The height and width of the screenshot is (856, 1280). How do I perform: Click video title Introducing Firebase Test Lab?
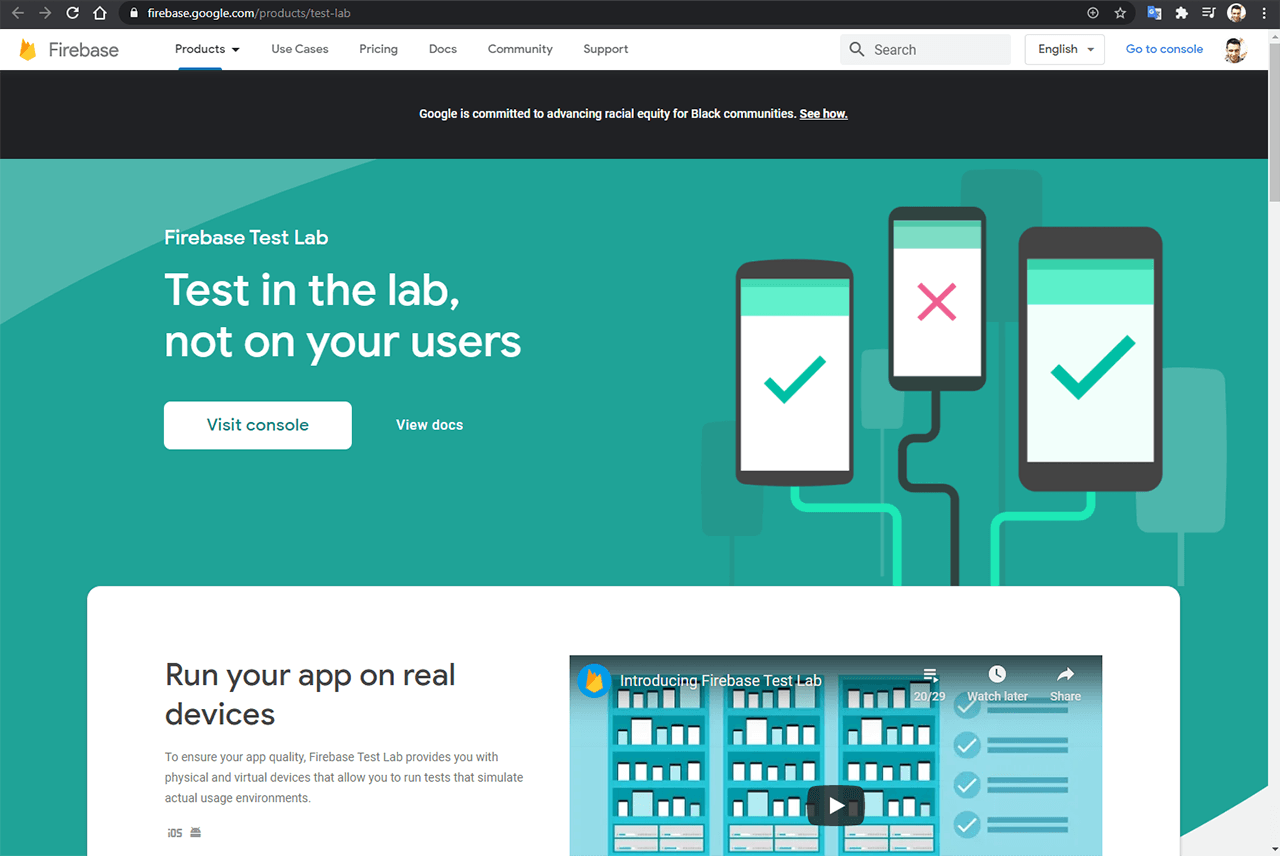[x=721, y=681]
